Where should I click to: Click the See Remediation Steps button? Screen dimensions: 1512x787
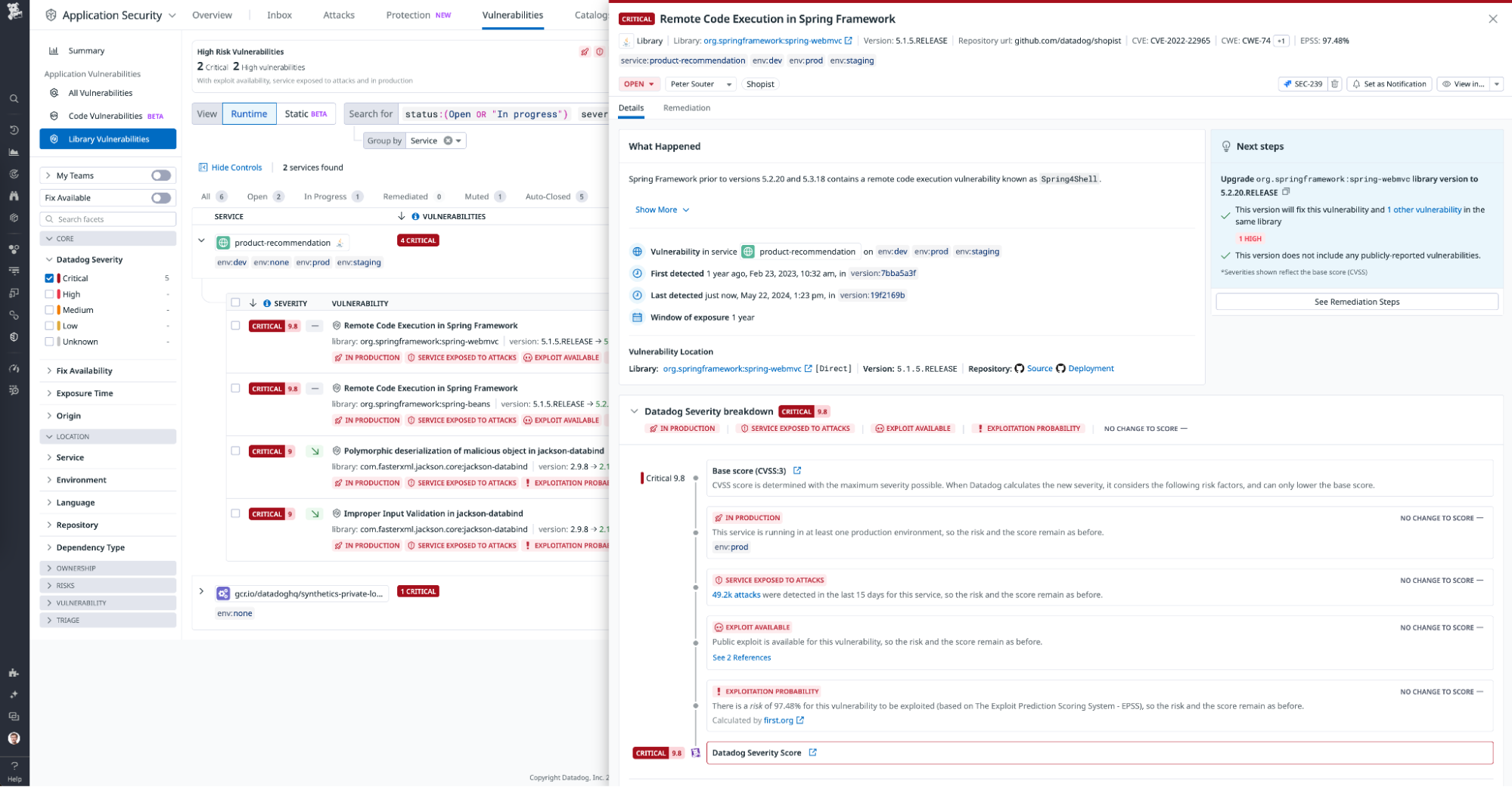pos(1356,301)
